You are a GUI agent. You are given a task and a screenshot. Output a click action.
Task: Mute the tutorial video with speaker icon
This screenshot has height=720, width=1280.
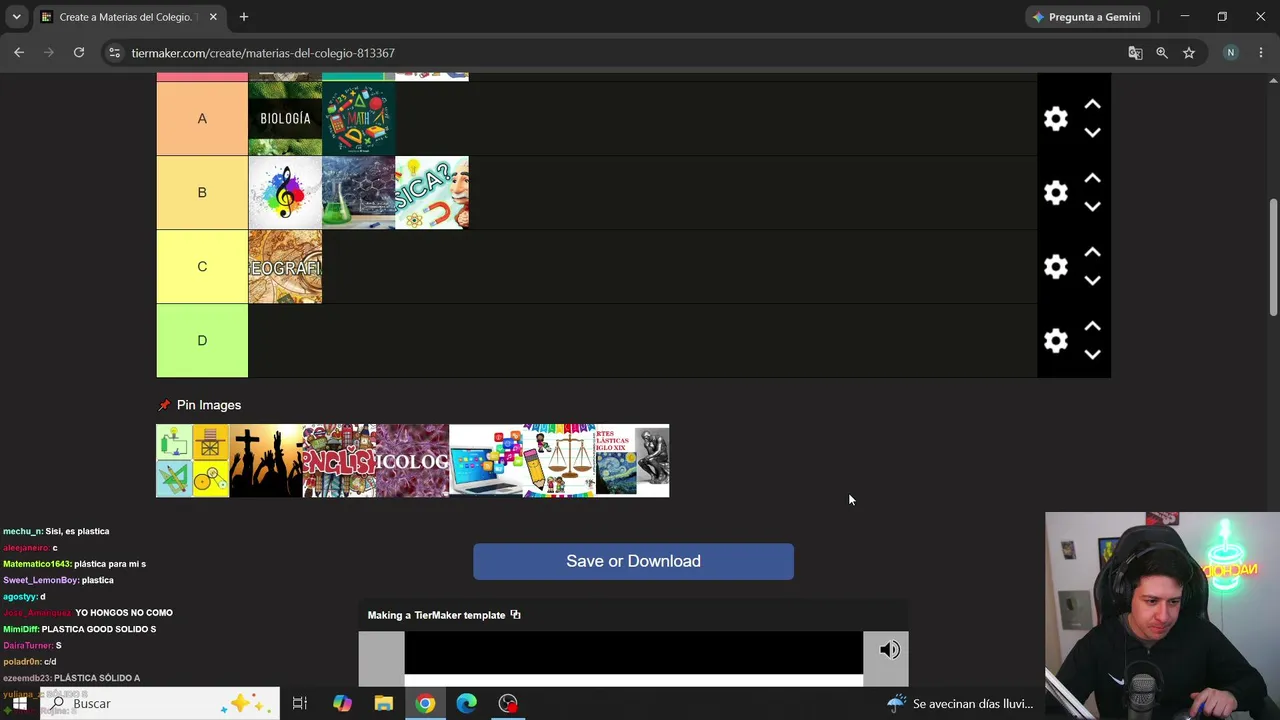coord(889,650)
